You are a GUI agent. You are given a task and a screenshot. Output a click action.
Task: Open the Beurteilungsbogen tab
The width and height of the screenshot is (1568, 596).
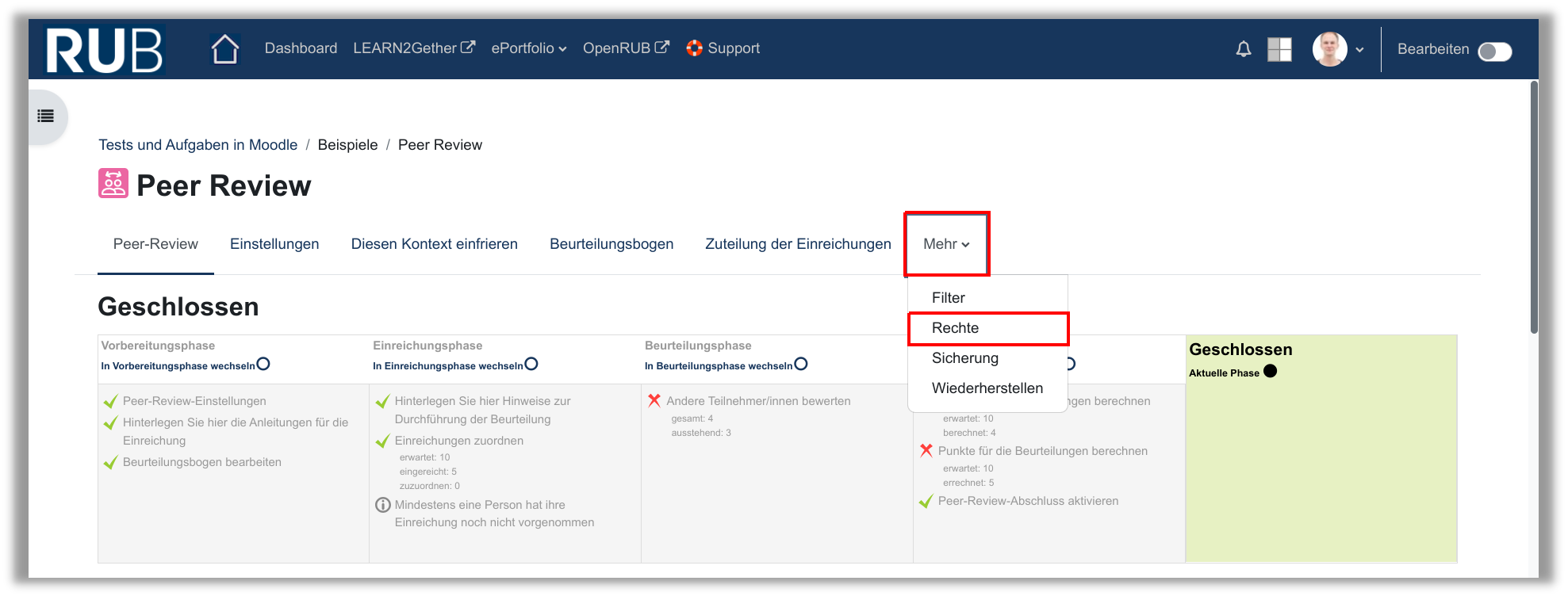point(611,244)
